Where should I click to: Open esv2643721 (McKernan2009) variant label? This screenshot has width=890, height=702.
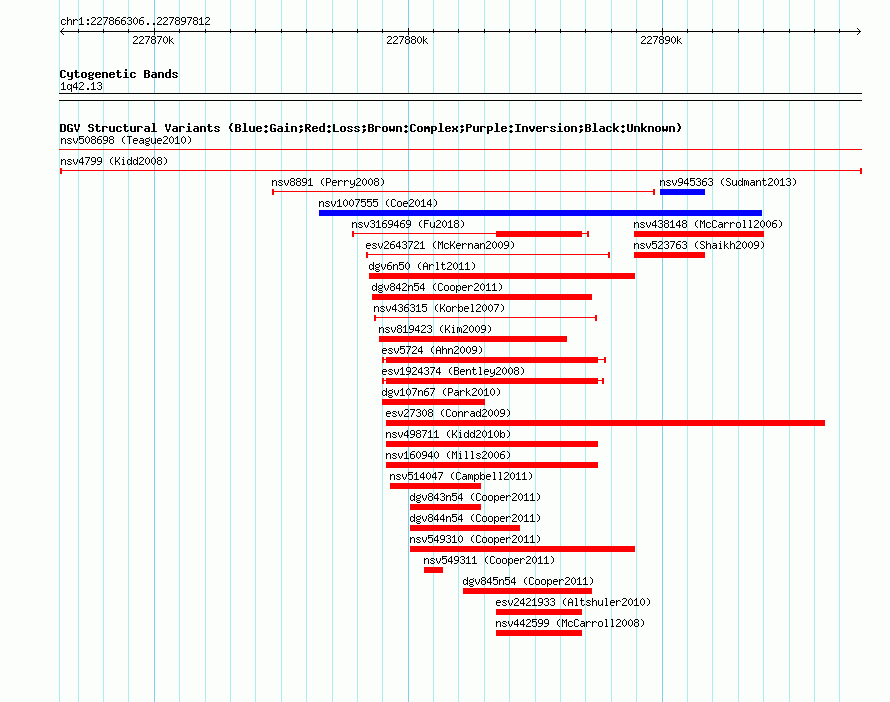click(x=440, y=245)
